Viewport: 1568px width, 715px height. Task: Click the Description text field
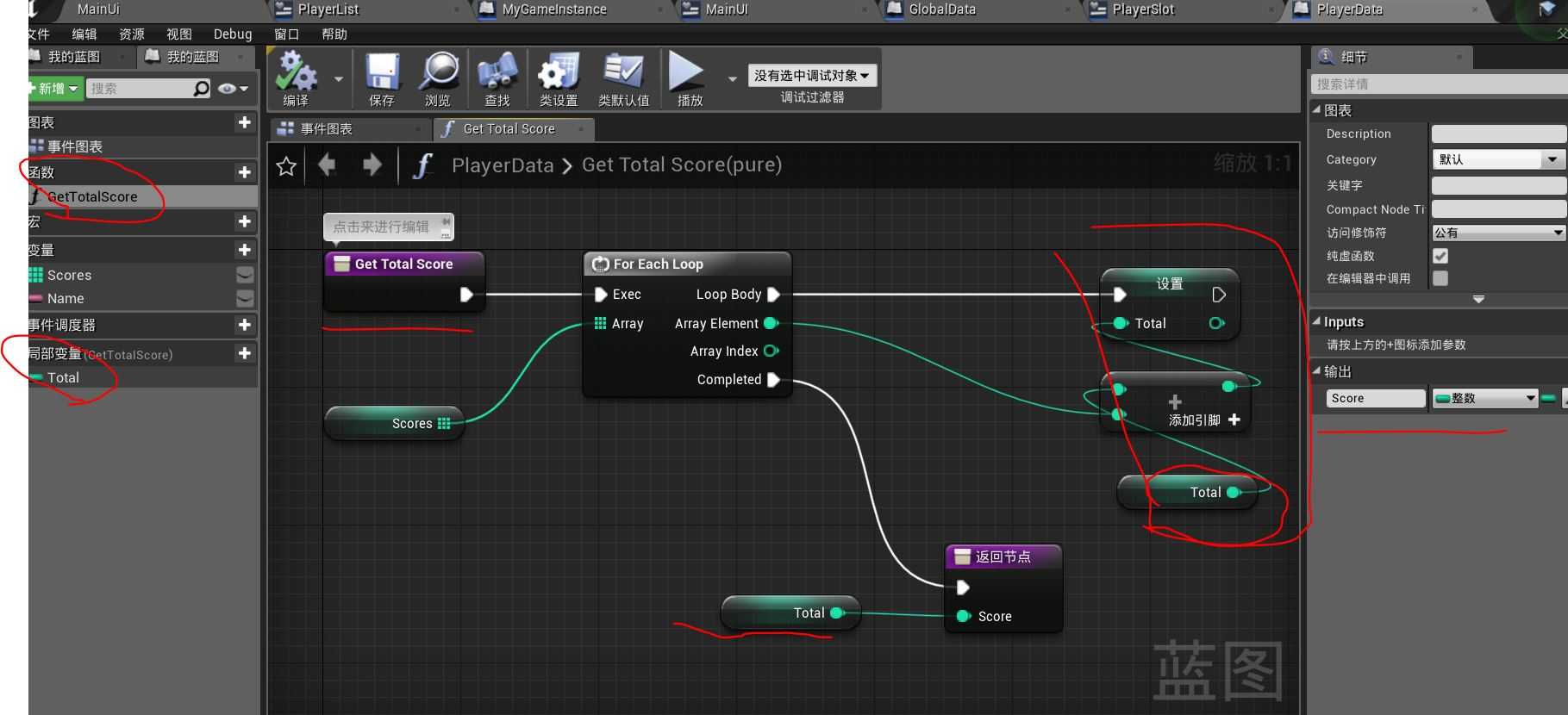click(x=1498, y=134)
